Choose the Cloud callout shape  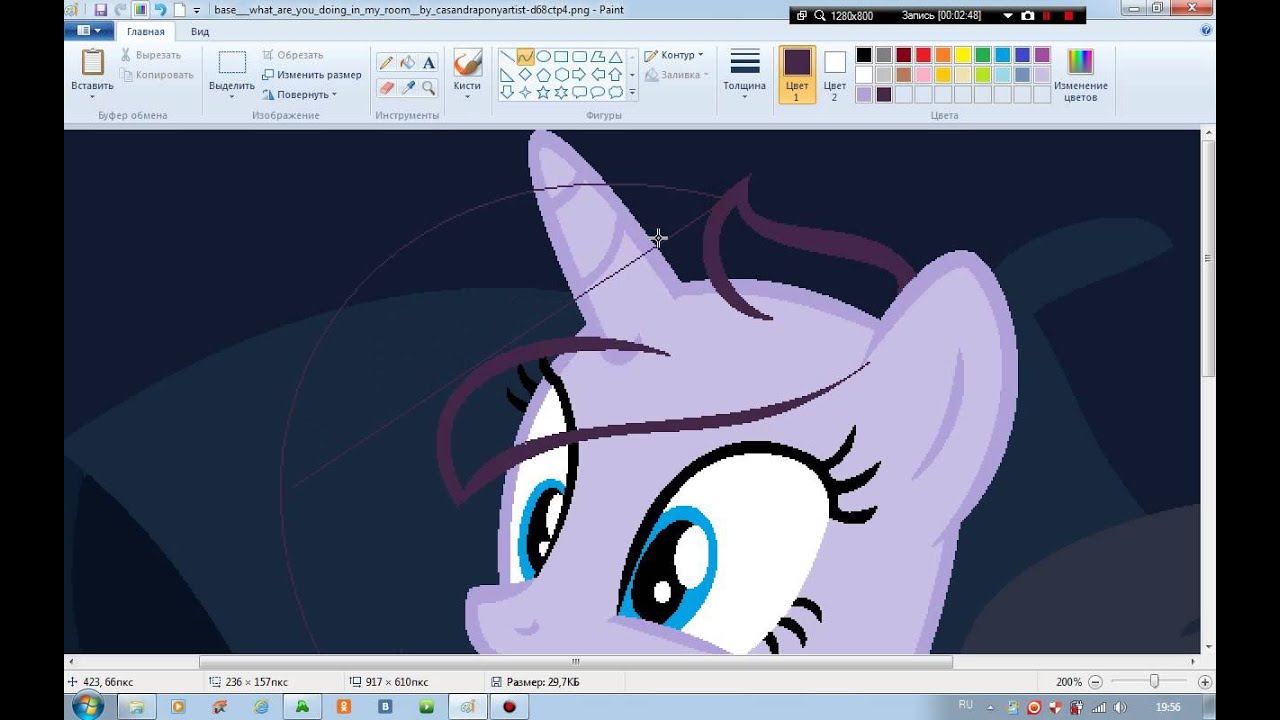pos(615,93)
